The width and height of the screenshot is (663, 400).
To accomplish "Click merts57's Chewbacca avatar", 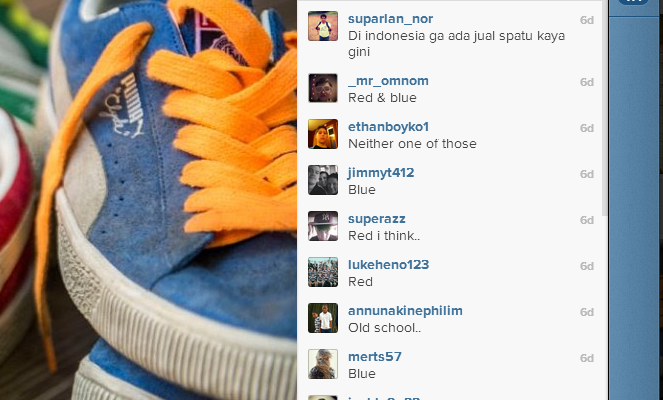I will pos(323,364).
